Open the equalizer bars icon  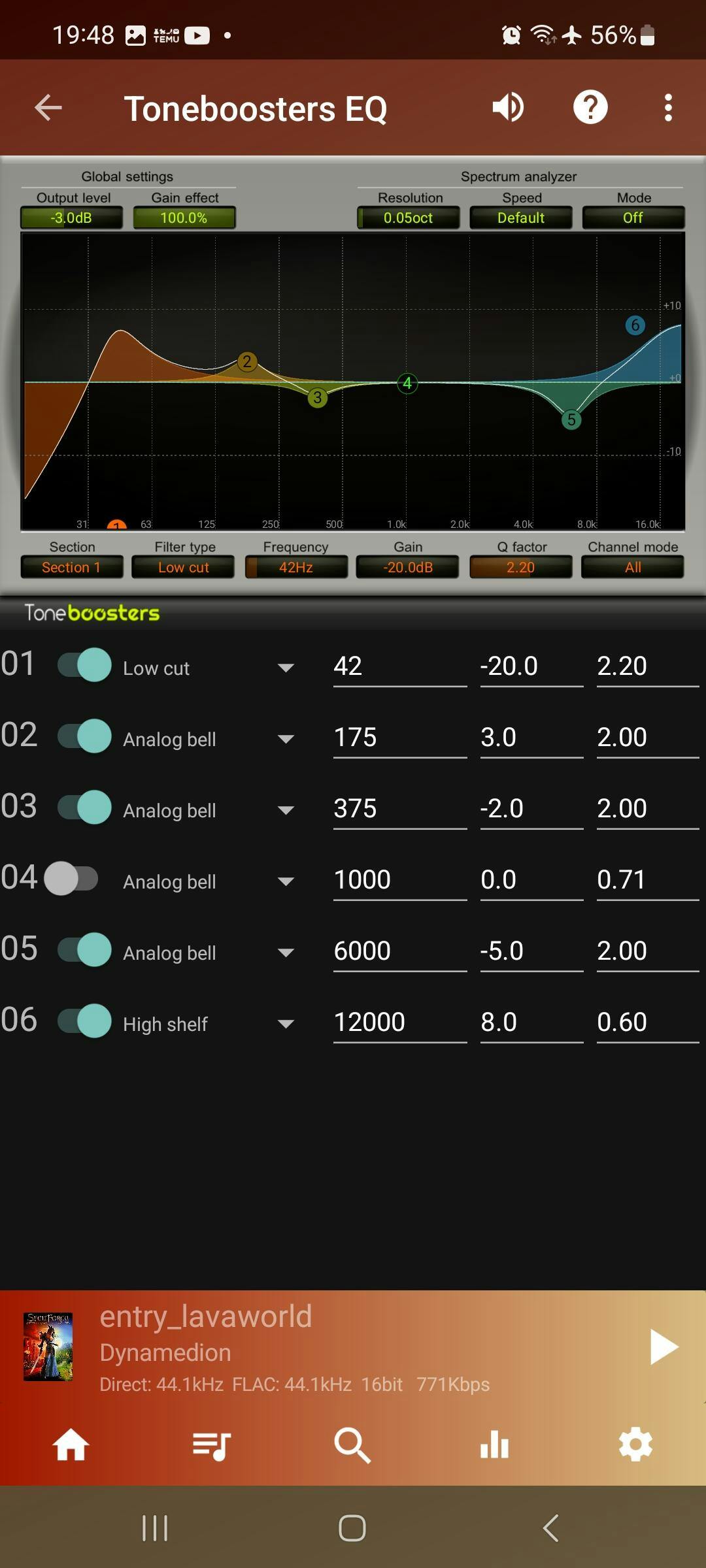tap(494, 1445)
